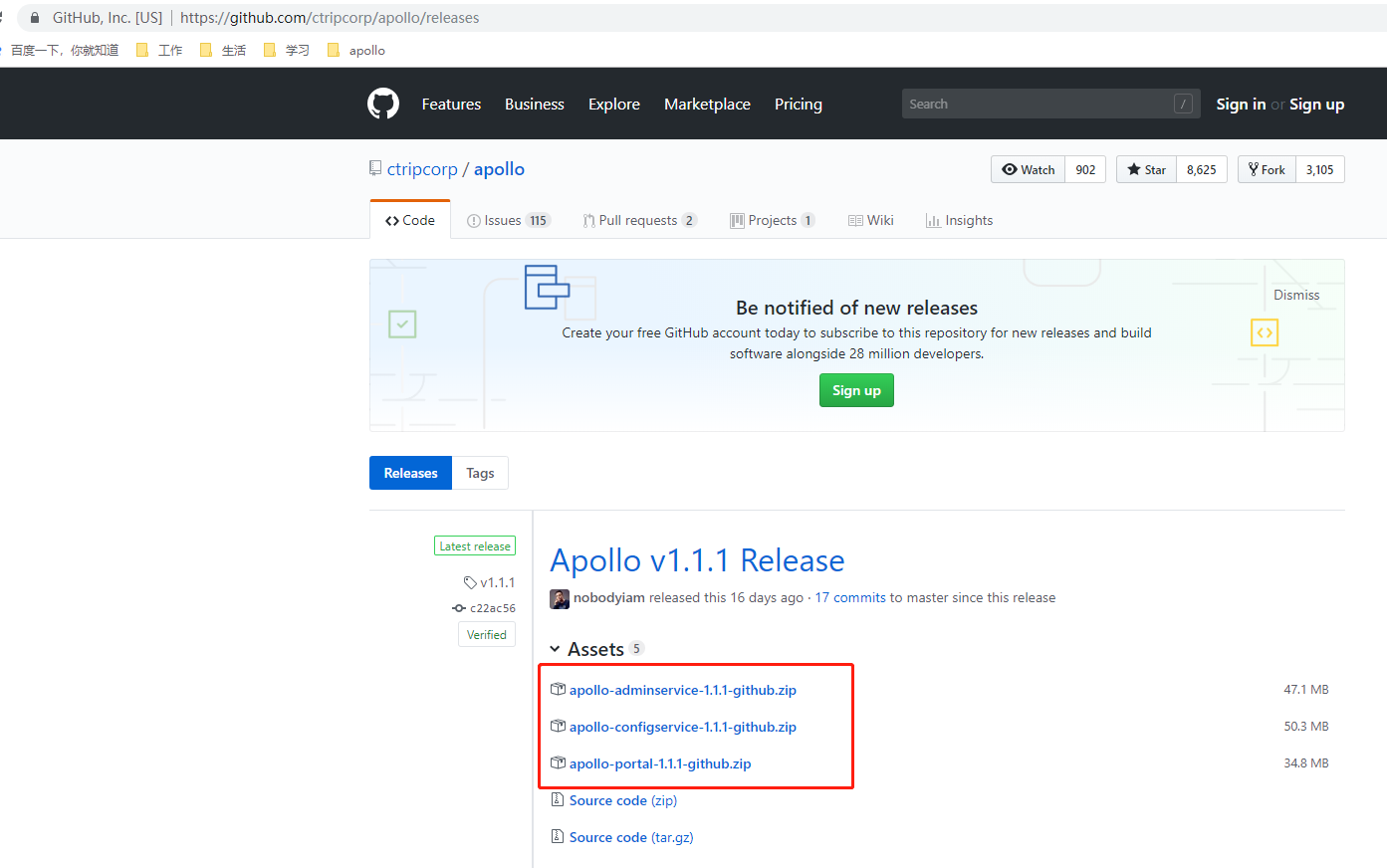1387x868 pixels.
Task: Click the c22ac56 commit link
Action: pos(493,608)
